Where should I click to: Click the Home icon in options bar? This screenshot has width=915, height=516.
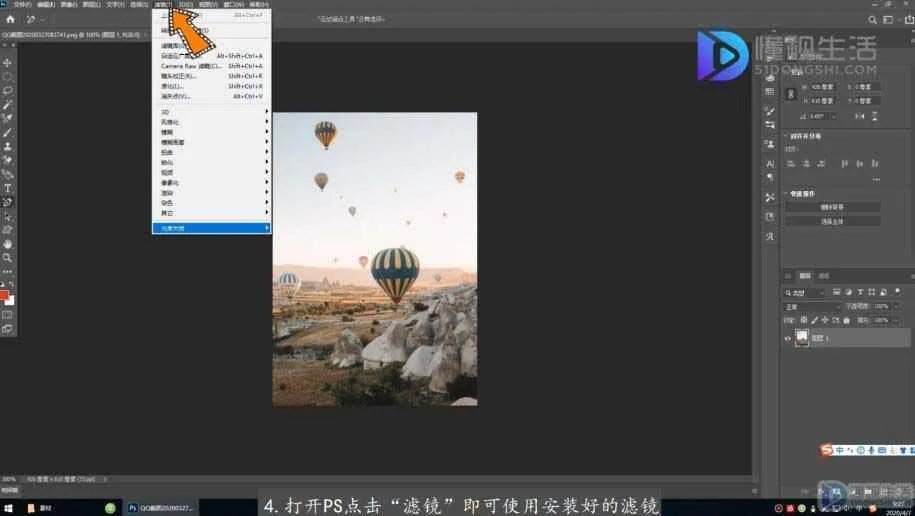point(10,19)
